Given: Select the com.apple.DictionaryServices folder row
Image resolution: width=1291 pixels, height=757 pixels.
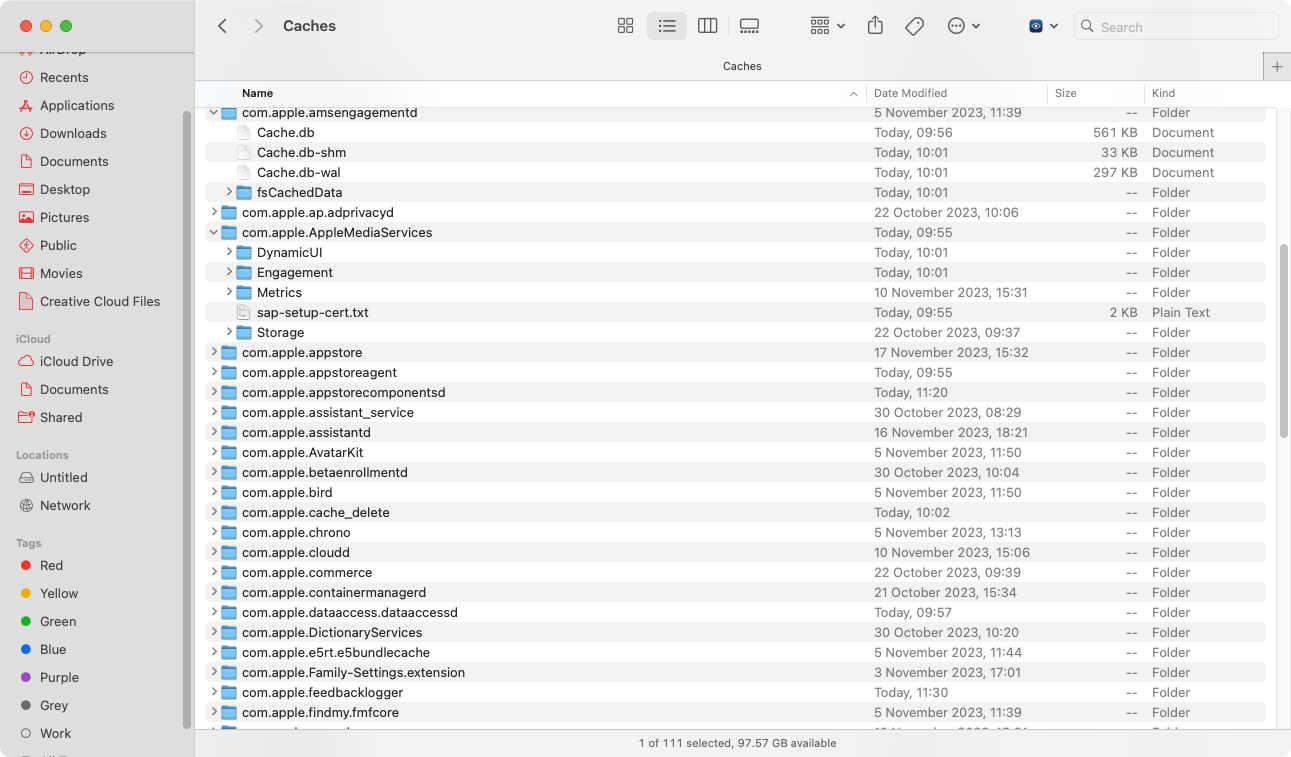Looking at the screenshot, I should coord(735,632).
